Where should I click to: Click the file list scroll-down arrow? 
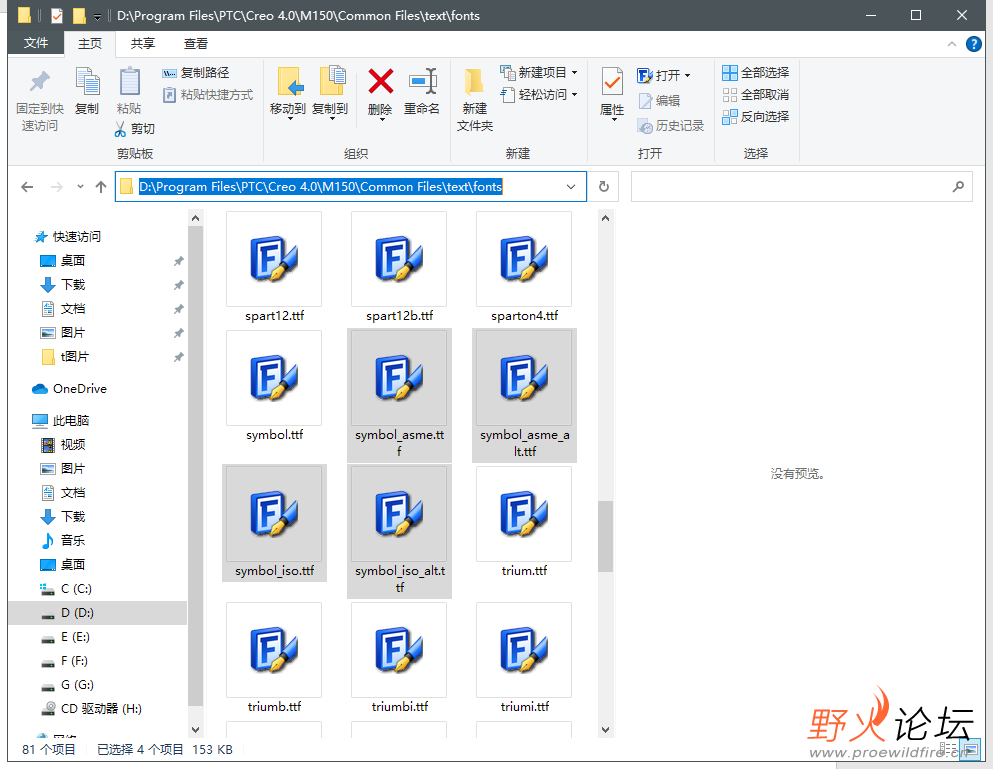pyautogui.click(x=605, y=730)
